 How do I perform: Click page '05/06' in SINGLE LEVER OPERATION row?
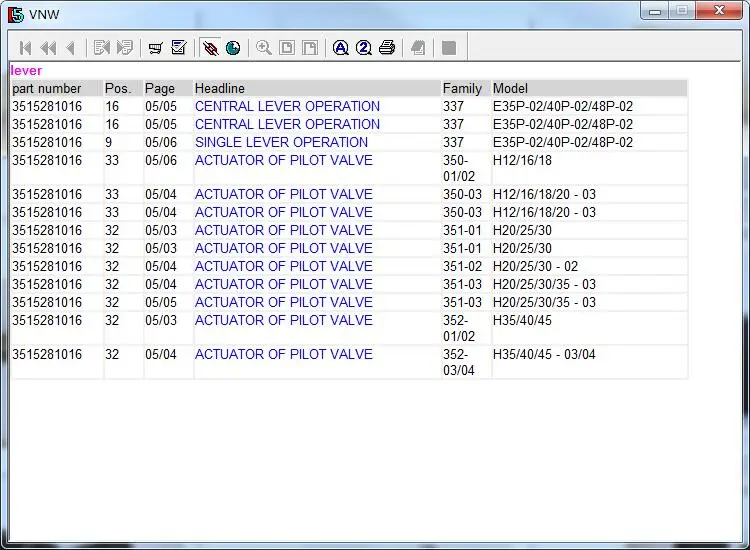(161, 143)
